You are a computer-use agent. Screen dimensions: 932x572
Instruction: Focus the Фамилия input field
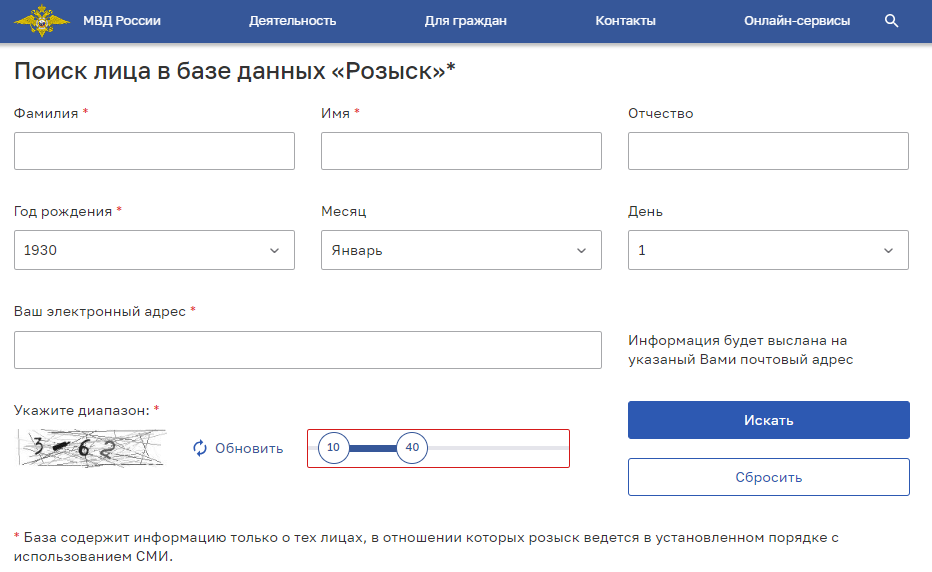[x=154, y=151]
